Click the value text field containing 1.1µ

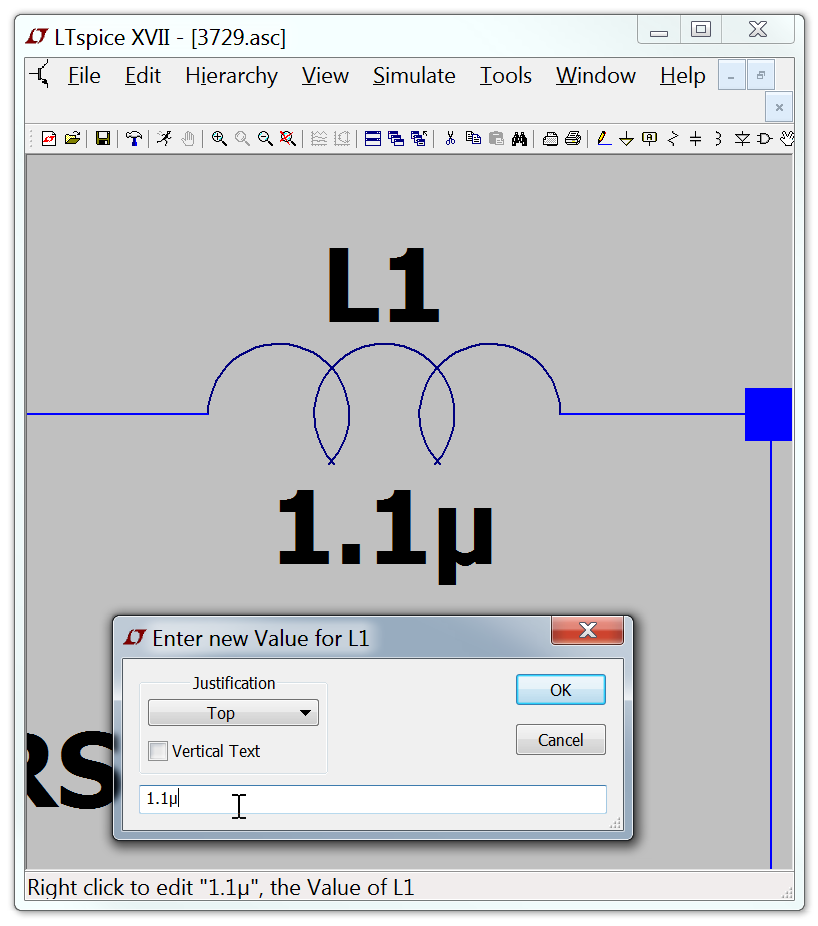point(372,799)
